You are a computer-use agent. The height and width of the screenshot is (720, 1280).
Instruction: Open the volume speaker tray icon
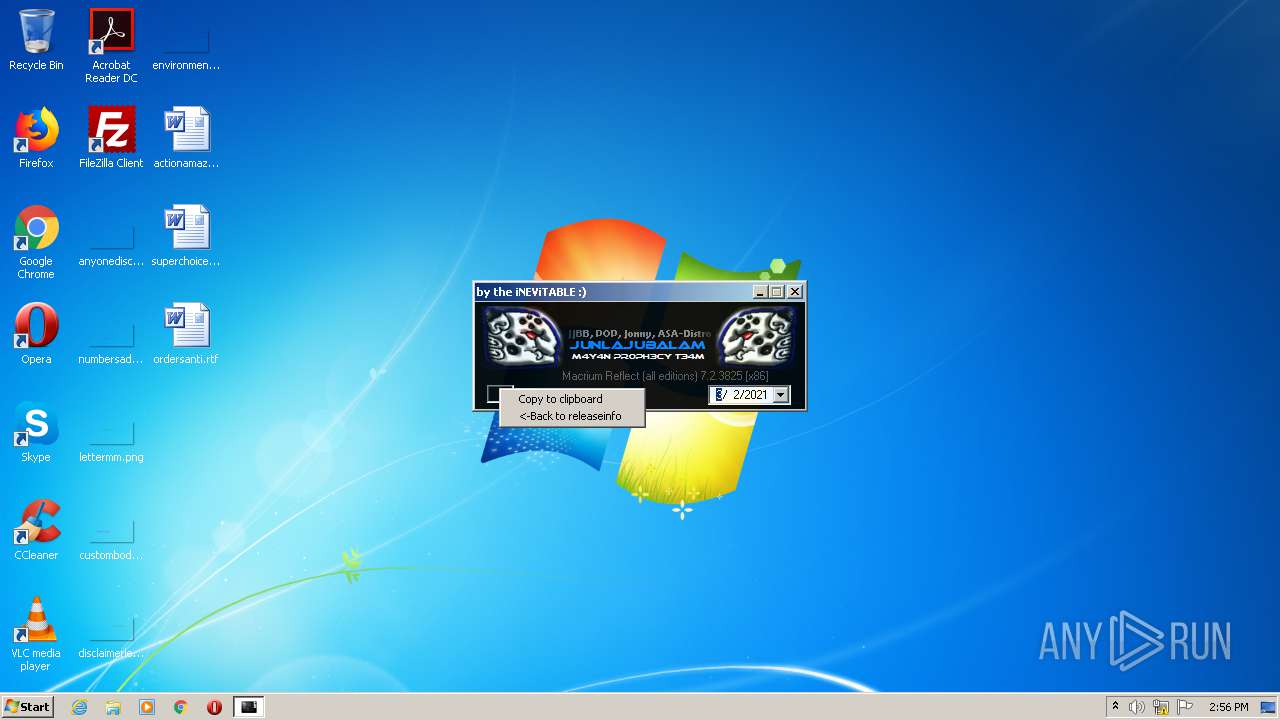pos(1137,707)
